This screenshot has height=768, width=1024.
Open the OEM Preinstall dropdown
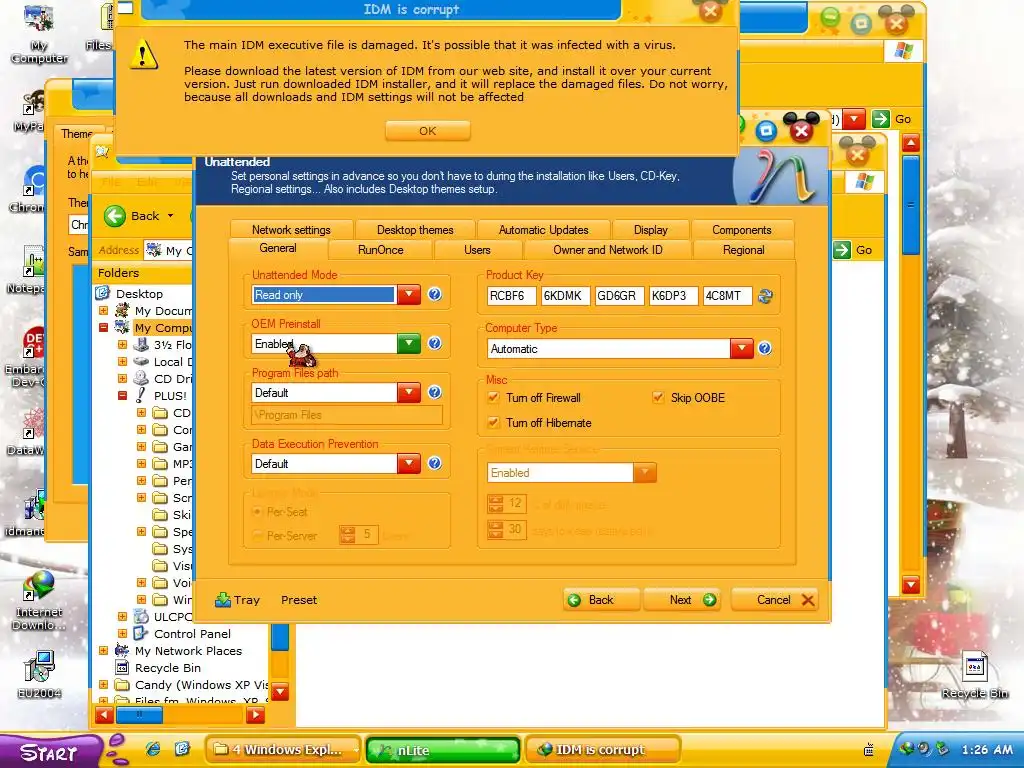409,344
